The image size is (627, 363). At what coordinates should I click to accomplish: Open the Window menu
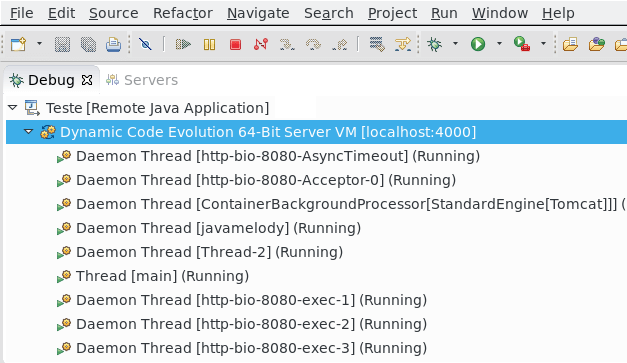[500, 13]
